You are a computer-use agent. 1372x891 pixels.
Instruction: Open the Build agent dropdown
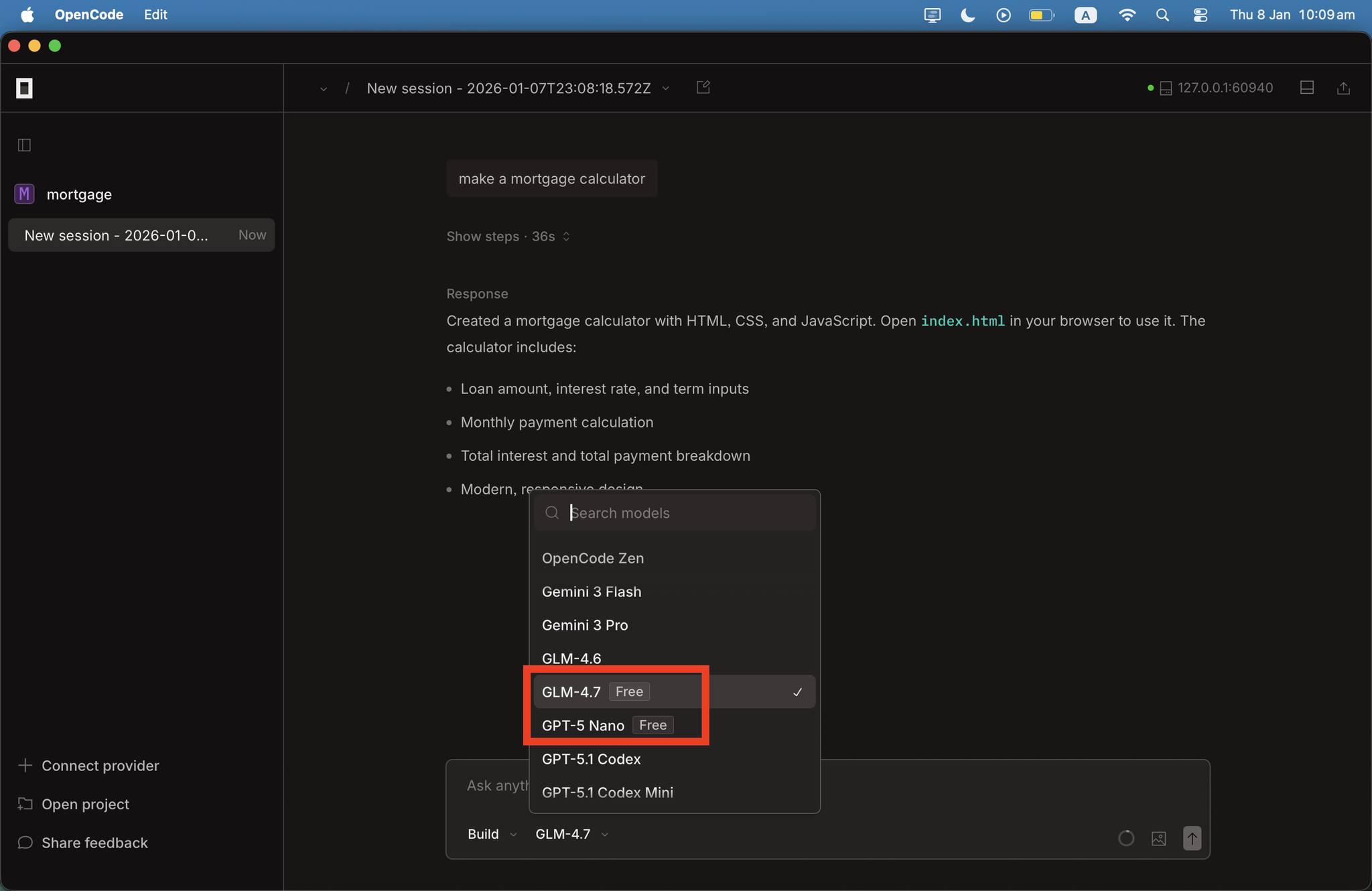pos(492,834)
